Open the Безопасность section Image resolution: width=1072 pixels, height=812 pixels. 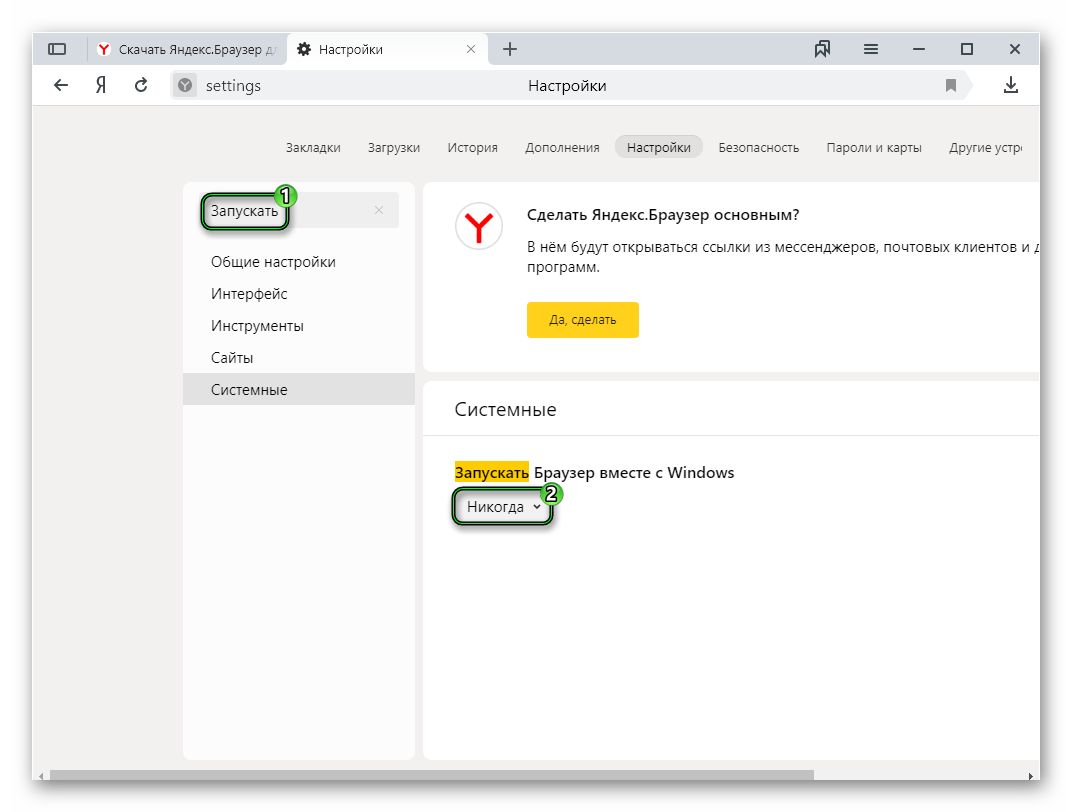(x=759, y=148)
